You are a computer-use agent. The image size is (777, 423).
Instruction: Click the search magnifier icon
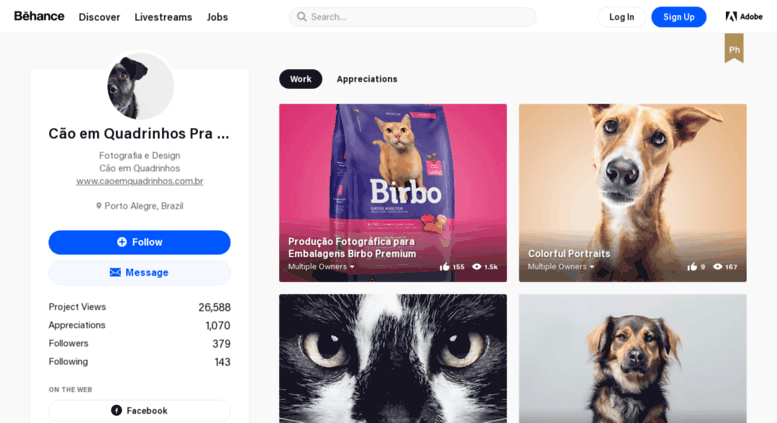tap(301, 17)
